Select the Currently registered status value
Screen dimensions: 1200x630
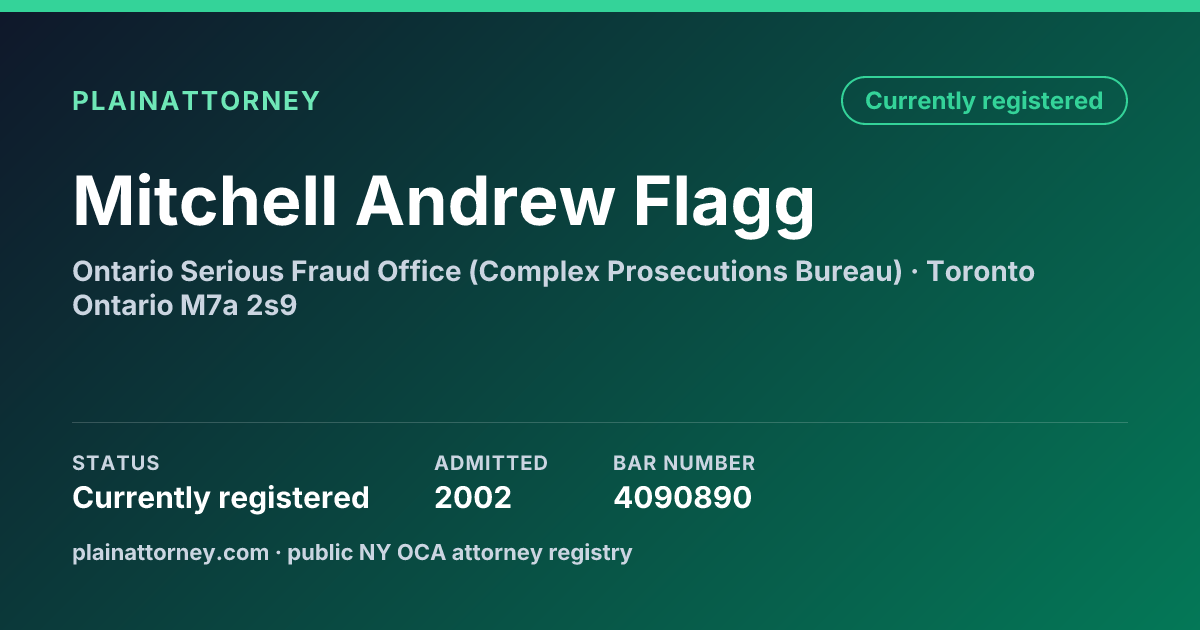pos(221,498)
